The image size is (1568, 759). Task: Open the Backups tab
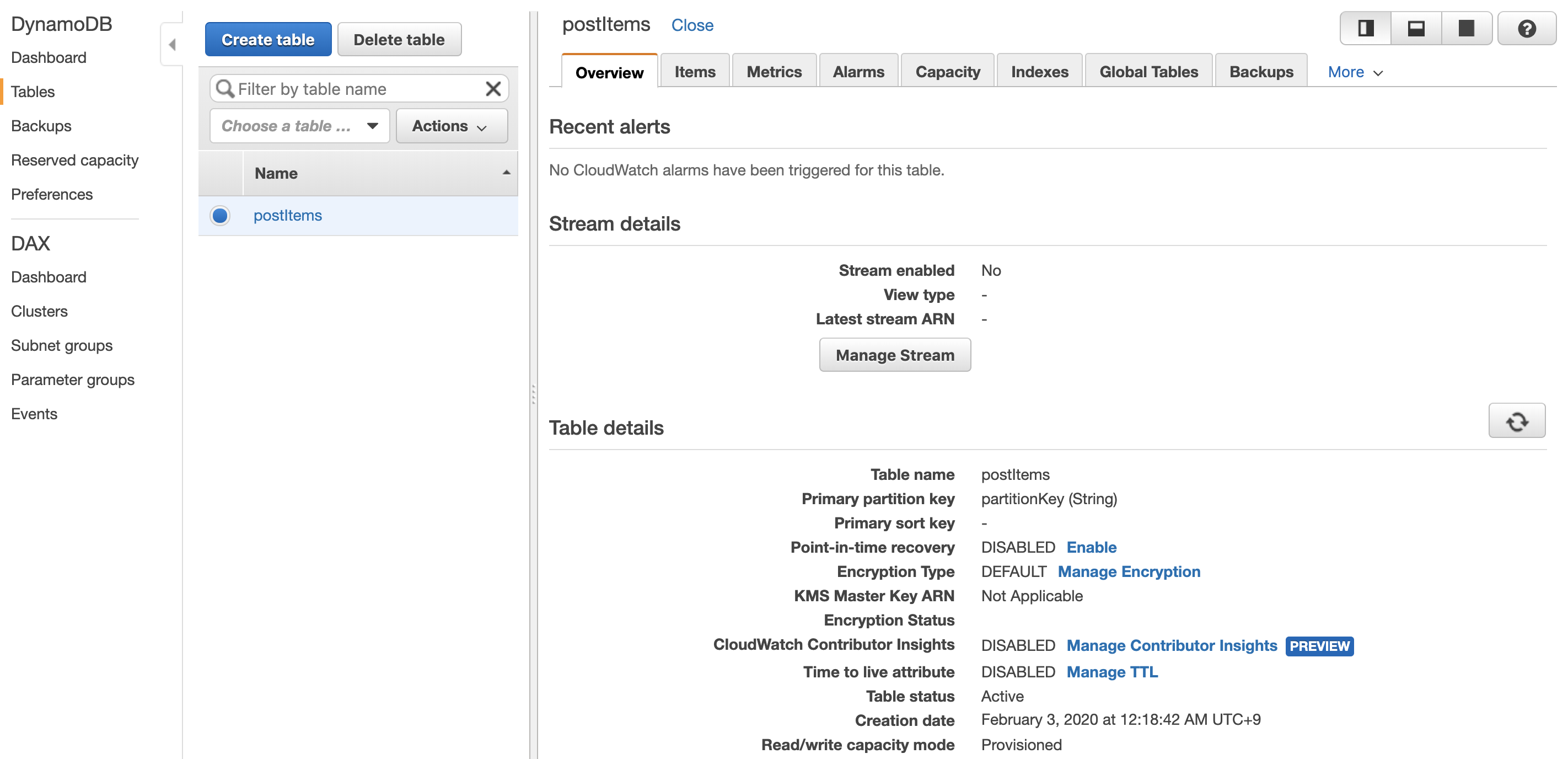point(1260,71)
